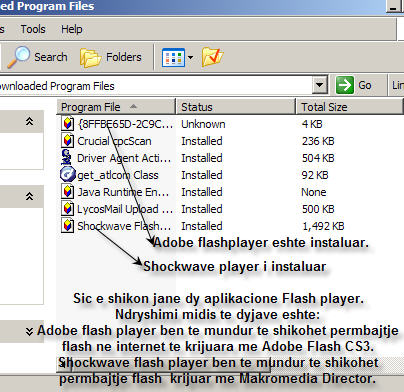This screenshot has height=392, width=404.
Task: Click the Driver Agent Acti... name
Action: (124, 158)
